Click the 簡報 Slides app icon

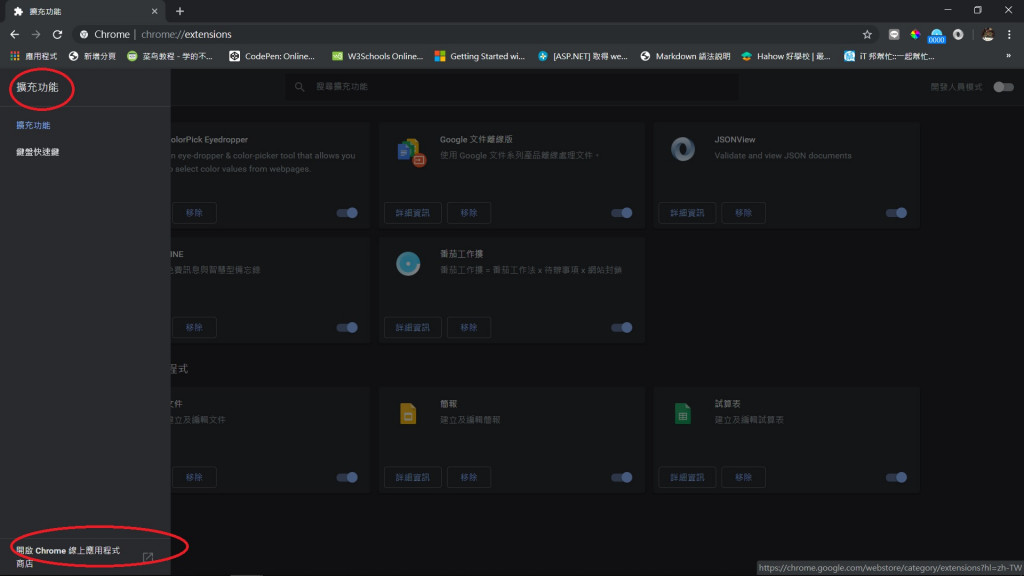(408, 414)
